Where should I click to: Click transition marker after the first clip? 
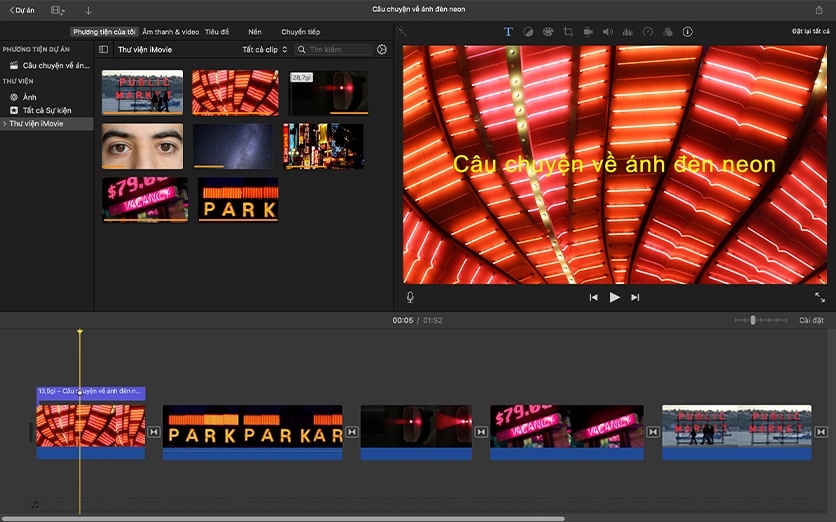(x=154, y=432)
